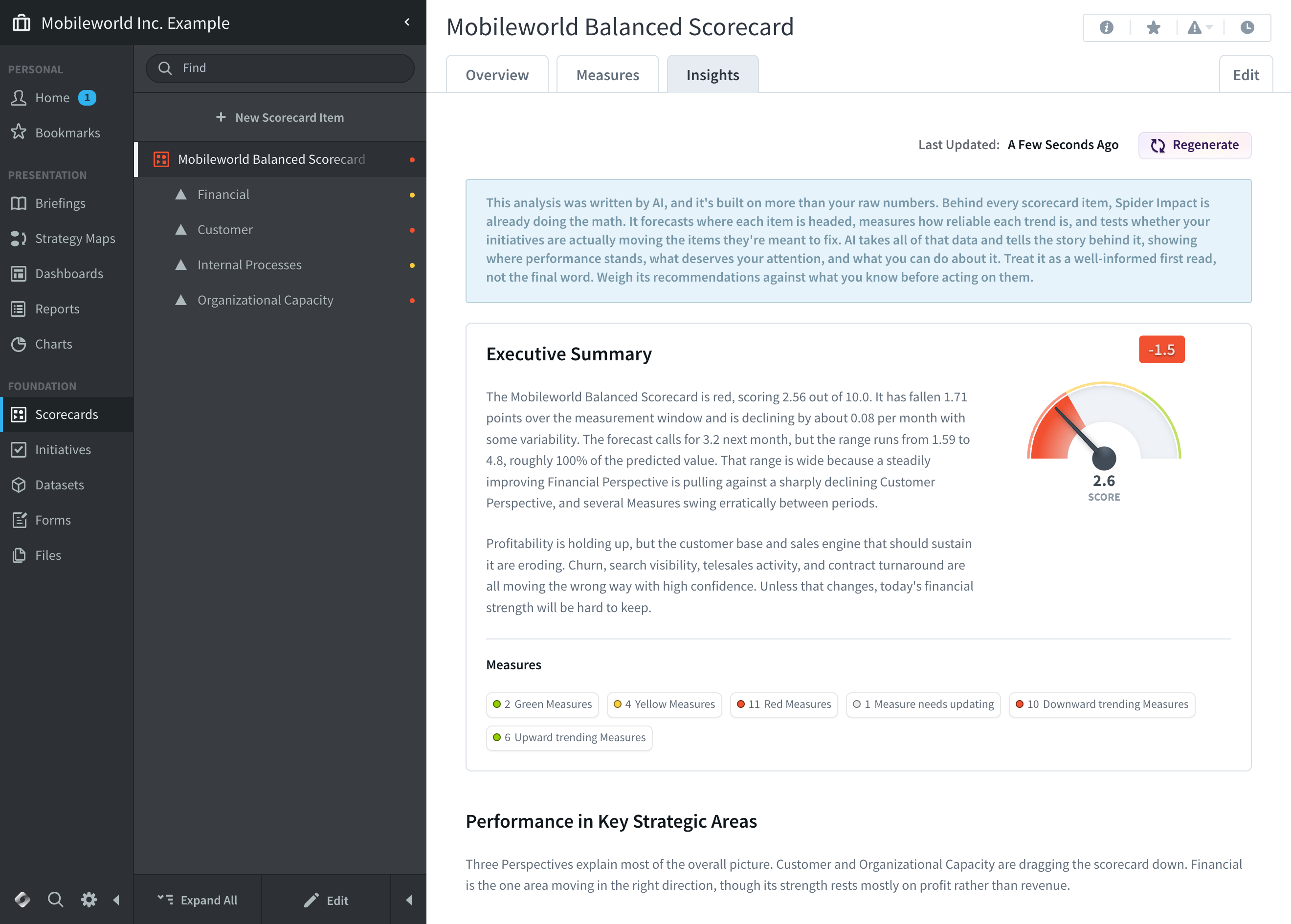Open Bookmarks in the sidebar

(x=67, y=132)
